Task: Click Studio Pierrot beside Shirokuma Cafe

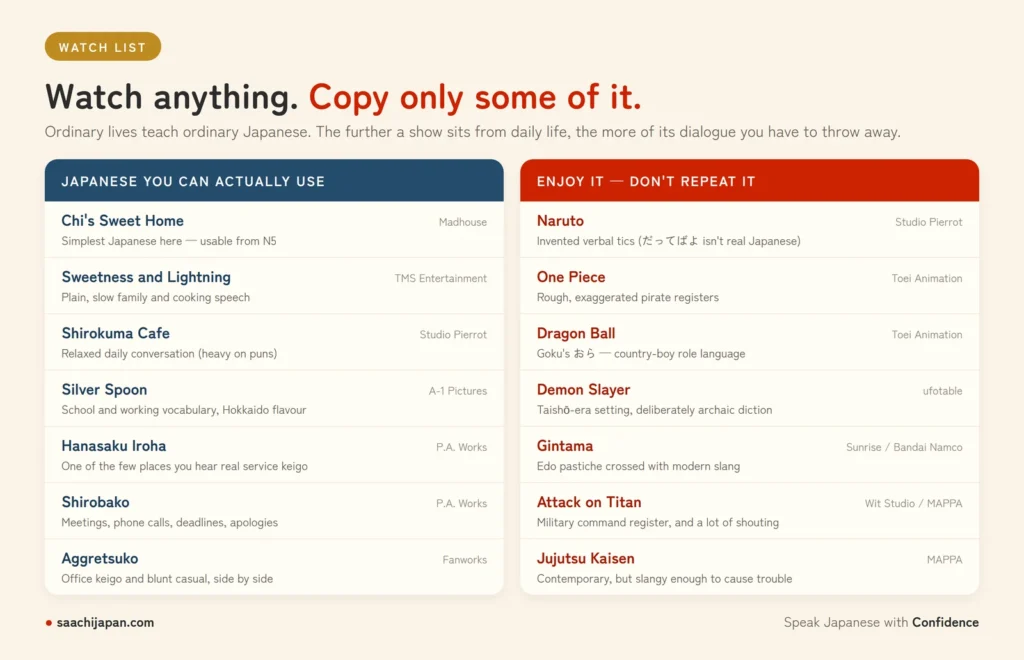Action: 453,334
